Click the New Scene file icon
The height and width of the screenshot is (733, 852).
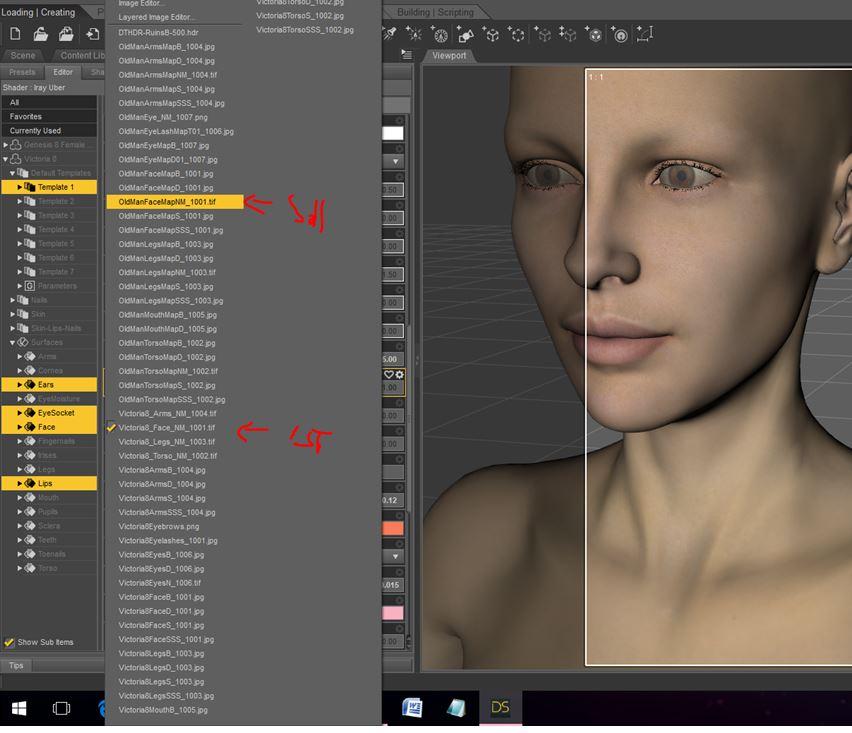coord(16,35)
